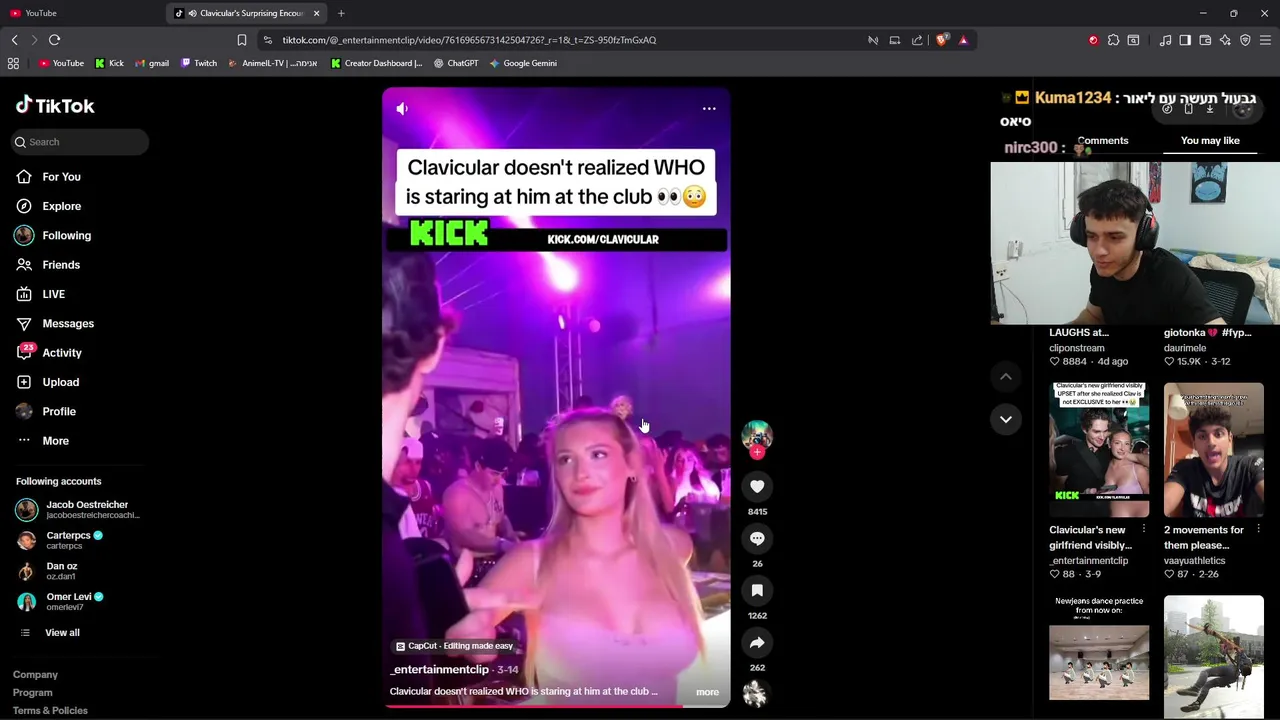Open Brave Shields lion icon
Screen dimensions: 1280x720
[x=942, y=40]
